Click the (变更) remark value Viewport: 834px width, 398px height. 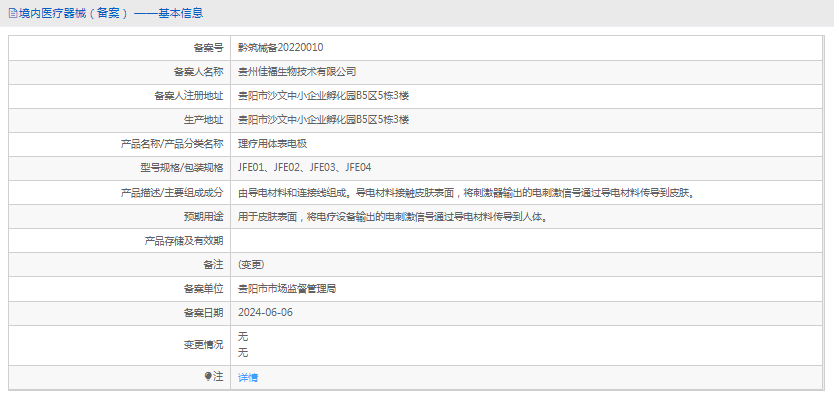click(x=252, y=264)
